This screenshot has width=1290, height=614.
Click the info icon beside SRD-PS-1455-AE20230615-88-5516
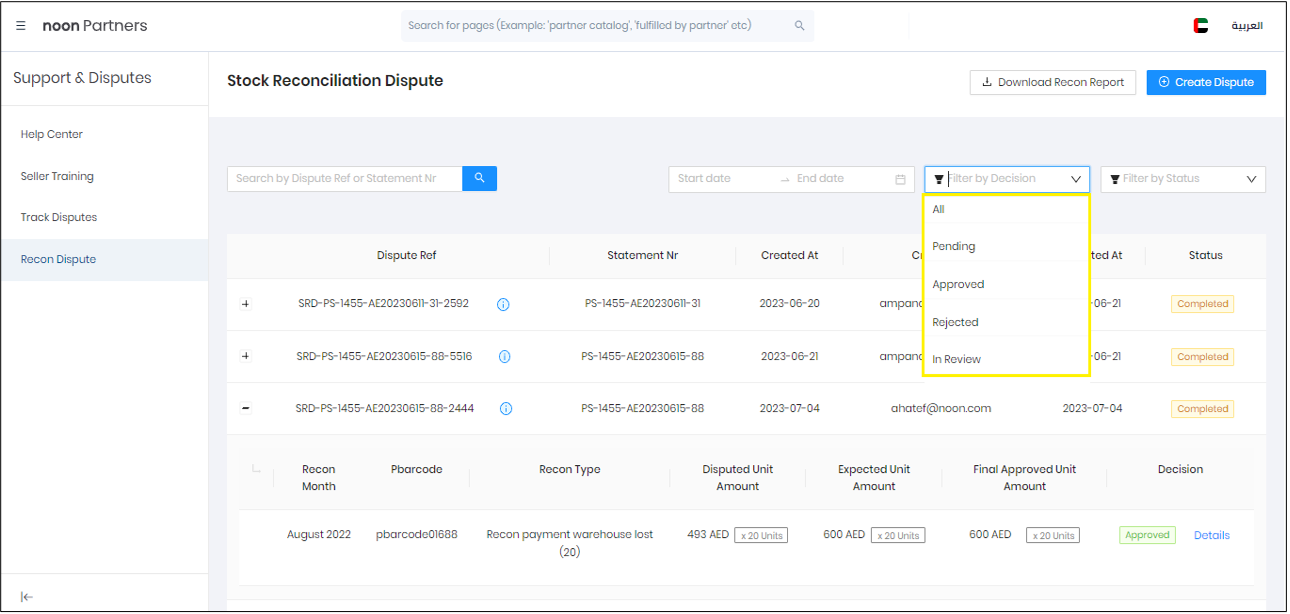(505, 356)
